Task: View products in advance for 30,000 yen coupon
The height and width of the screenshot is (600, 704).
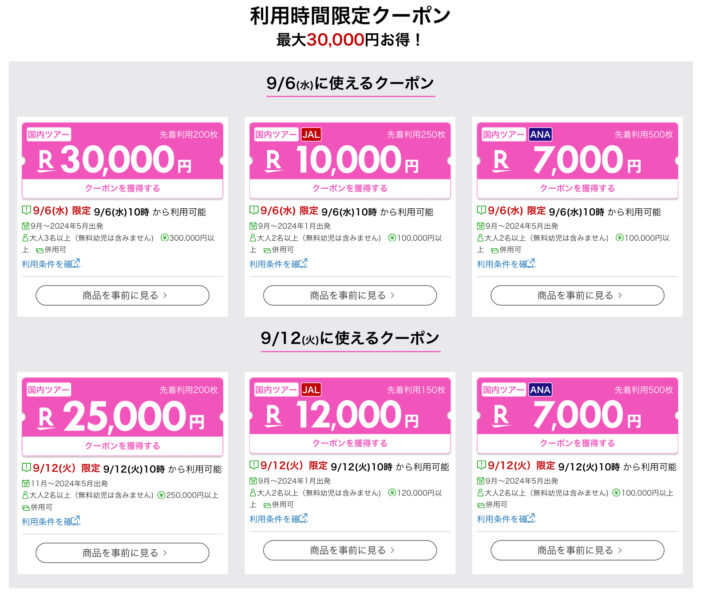Action: tap(123, 296)
